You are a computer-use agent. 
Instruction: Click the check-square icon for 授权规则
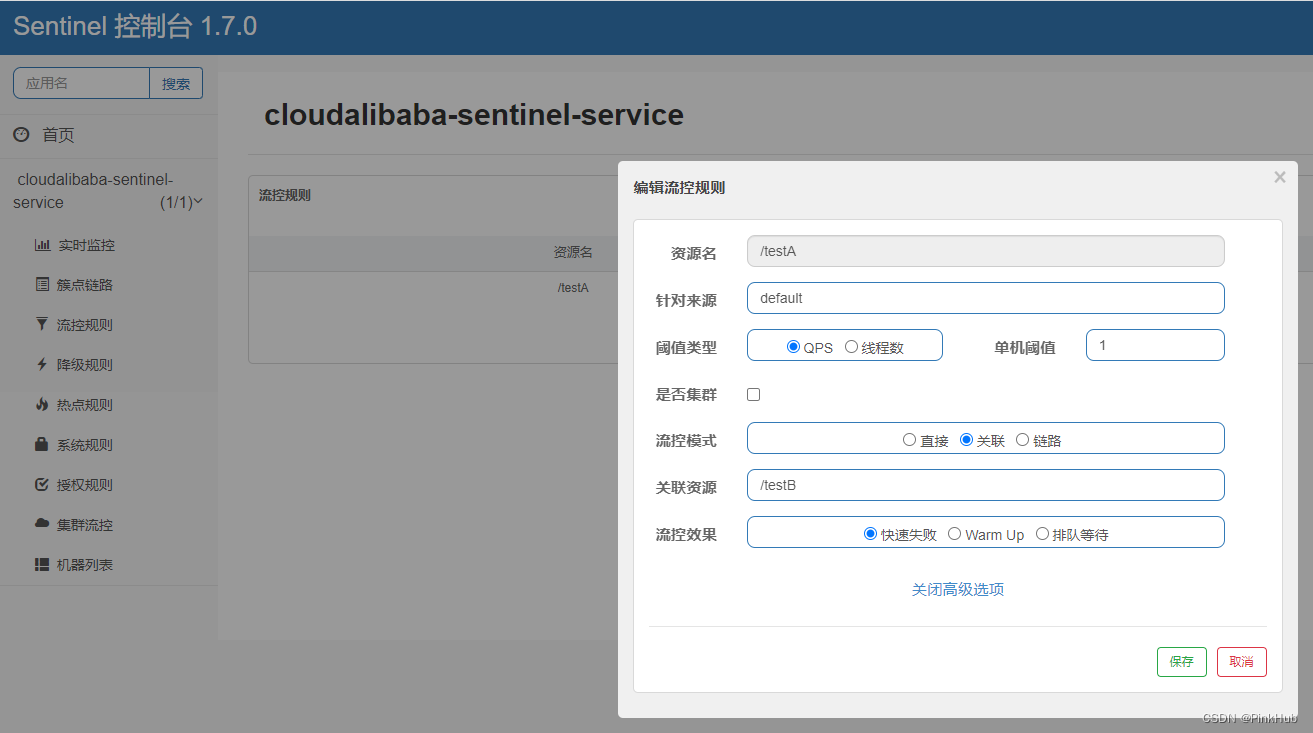[42, 485]
